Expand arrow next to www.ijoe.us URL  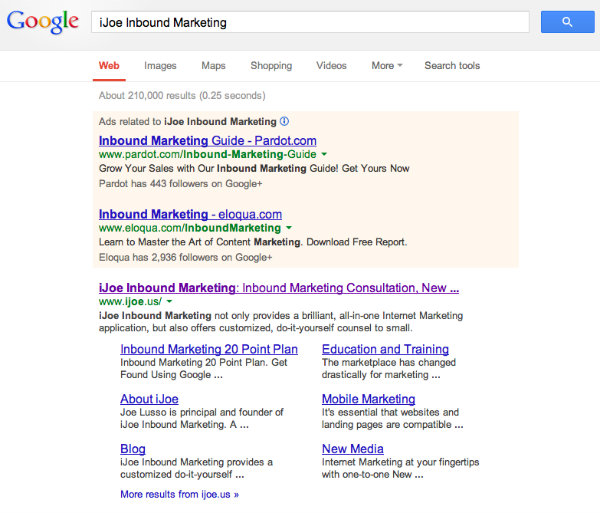coord(170,301)
